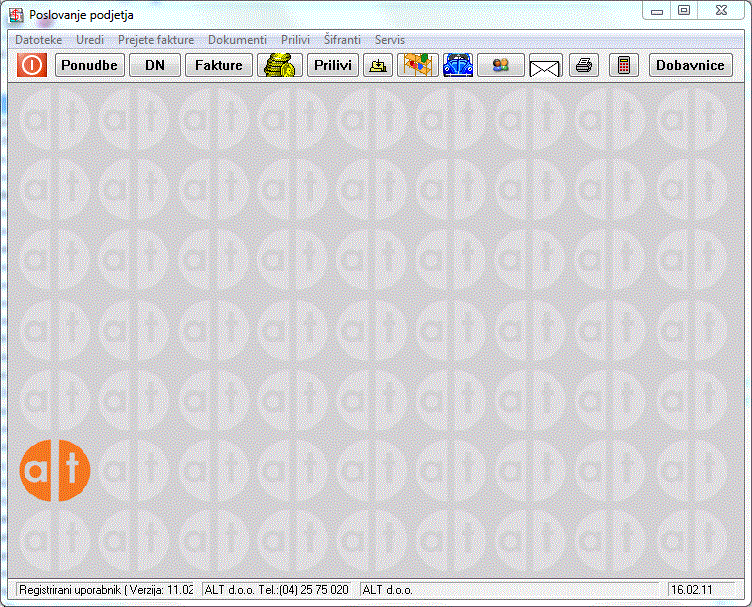Click the red power exit icon
This screenshot has height=607, width=752.
[x=32, y=65]
